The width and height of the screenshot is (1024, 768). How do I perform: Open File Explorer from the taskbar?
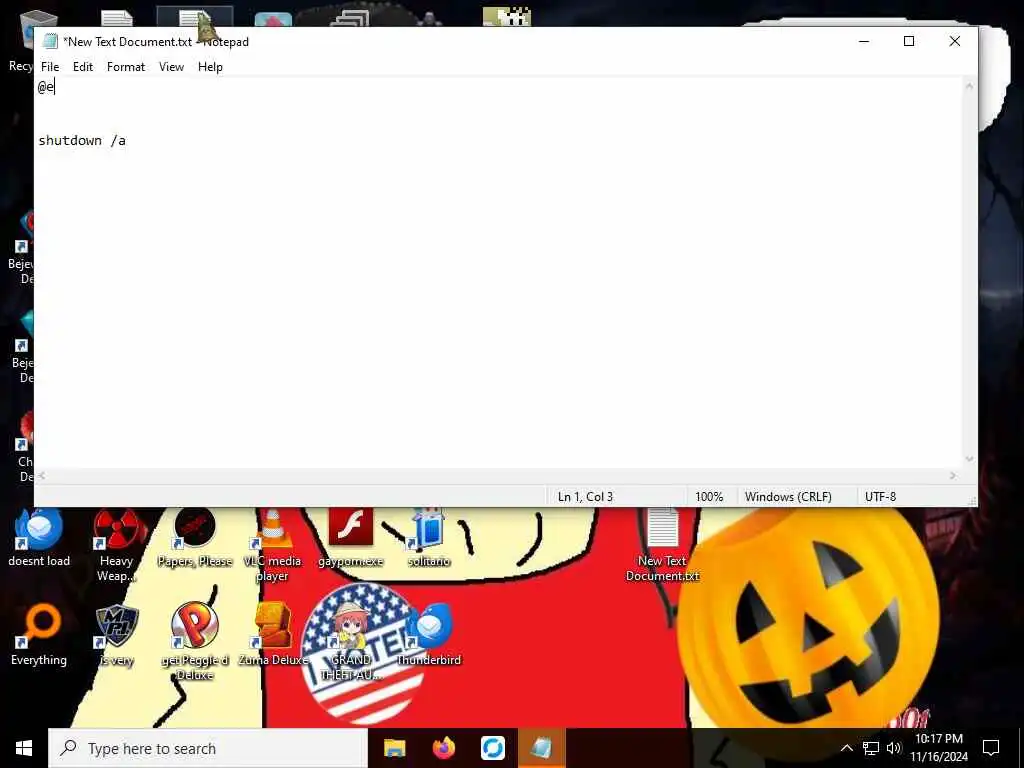coord(394,748)
